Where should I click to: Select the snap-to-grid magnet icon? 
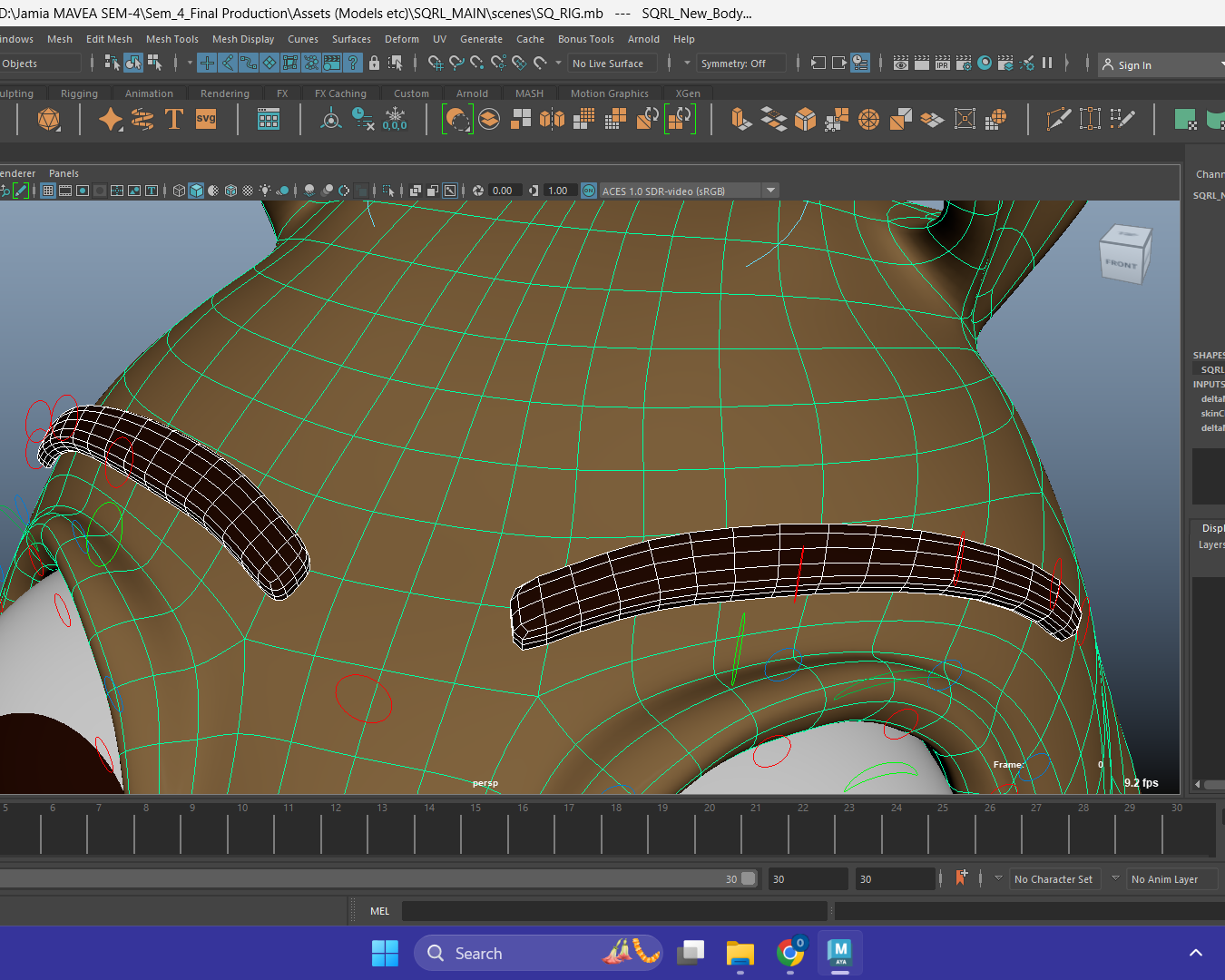click(436, 64)
